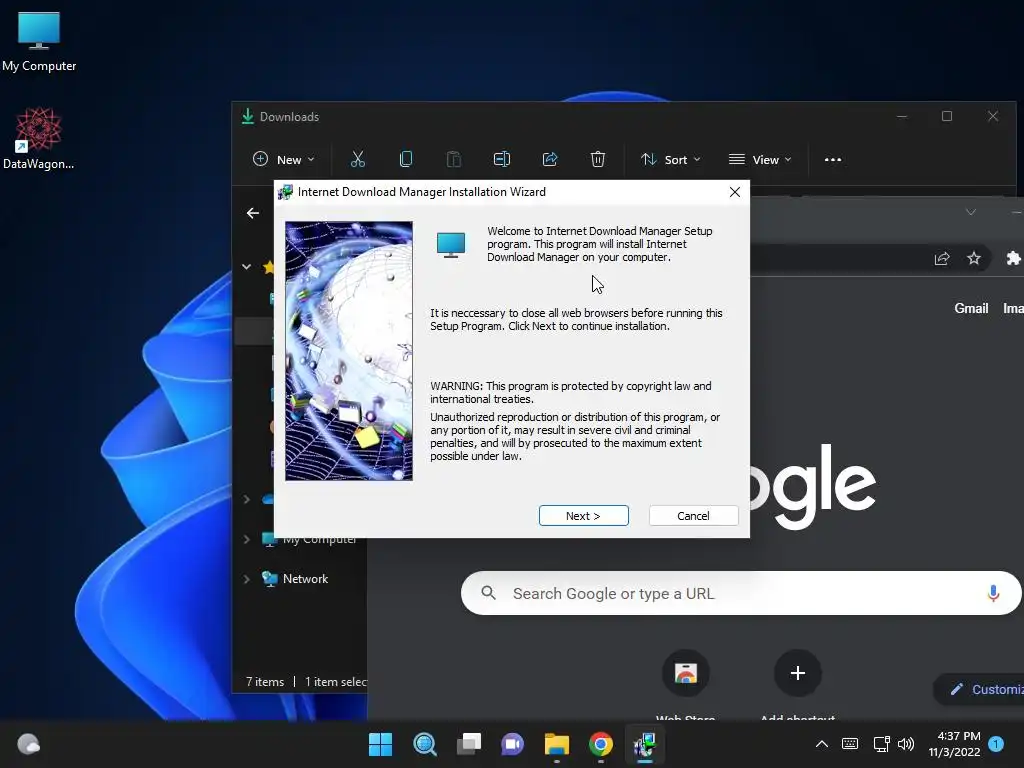This screenshot has height=768, width=1024.
Task: Click the Add shortcut plus tile
Action: tap(797, 673)
